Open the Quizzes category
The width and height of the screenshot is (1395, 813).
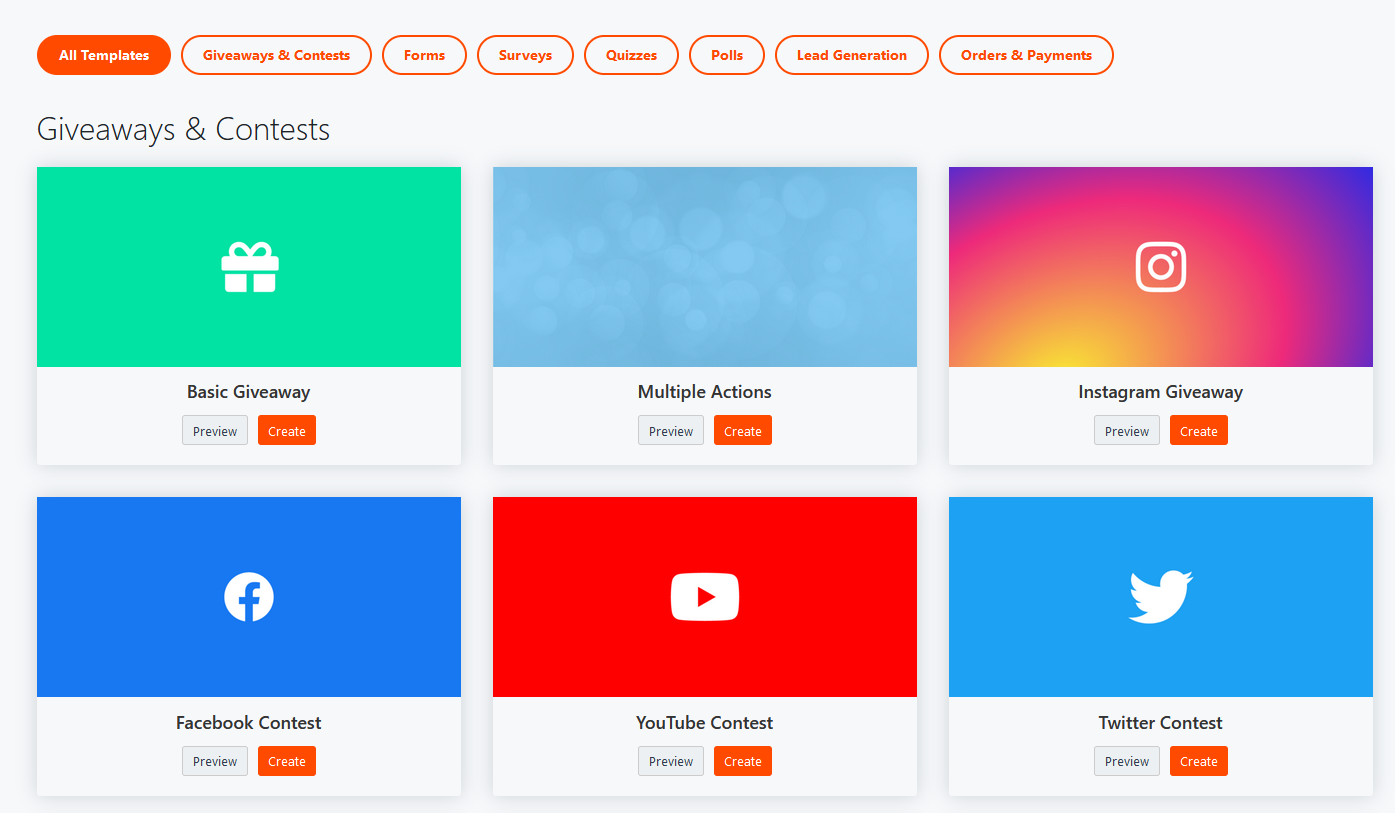point(631,55)
